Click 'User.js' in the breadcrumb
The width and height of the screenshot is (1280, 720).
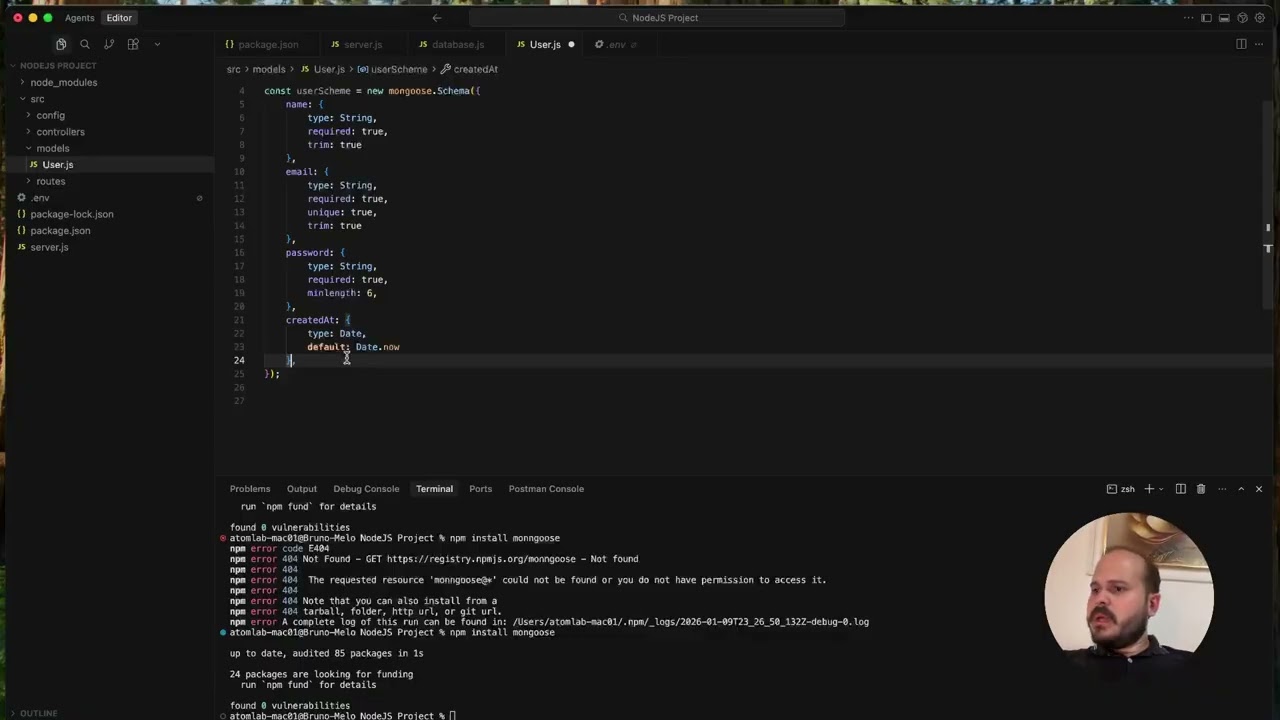[x=329, y=69]
